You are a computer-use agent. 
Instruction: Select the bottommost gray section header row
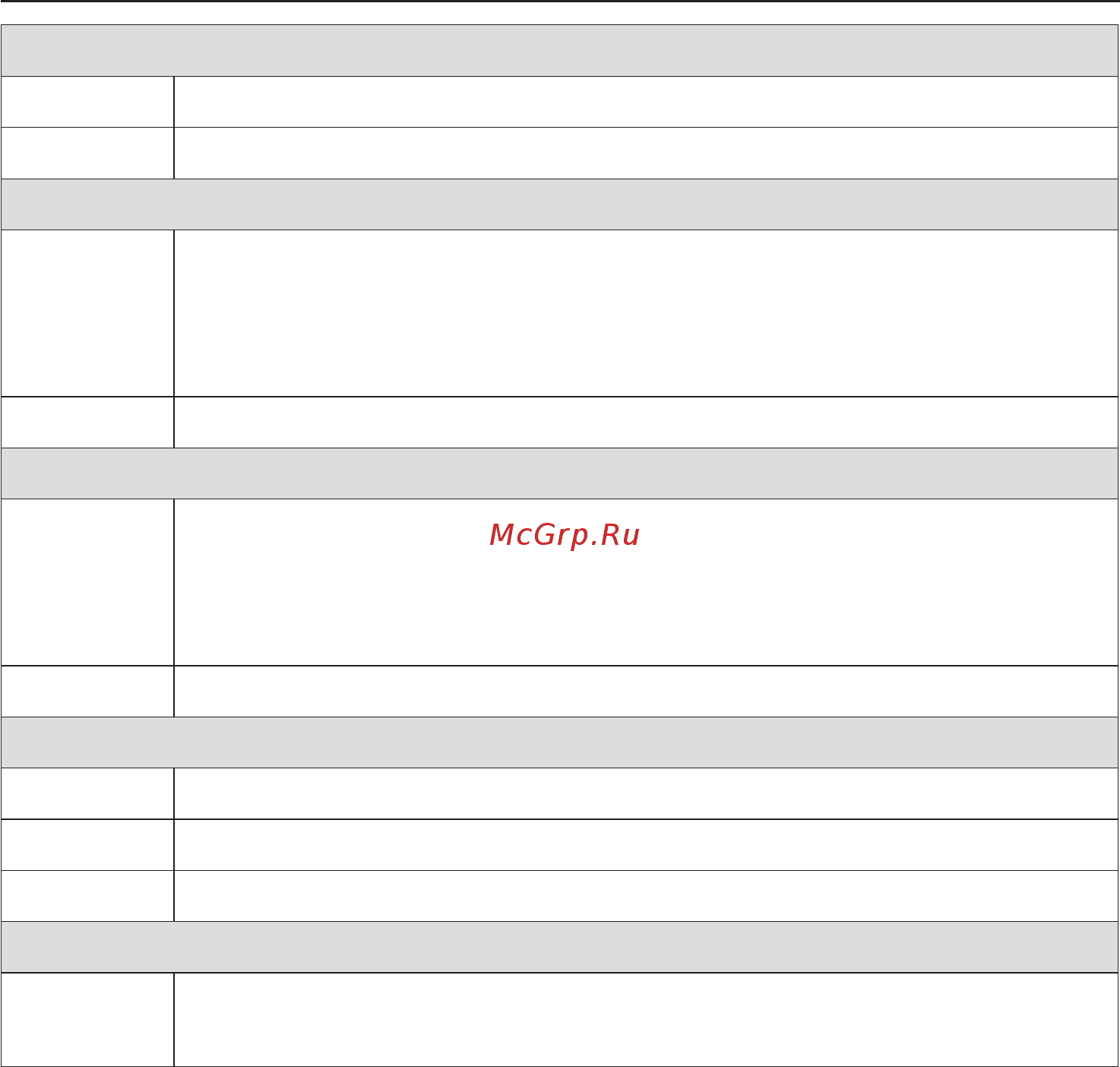(559, 947)
